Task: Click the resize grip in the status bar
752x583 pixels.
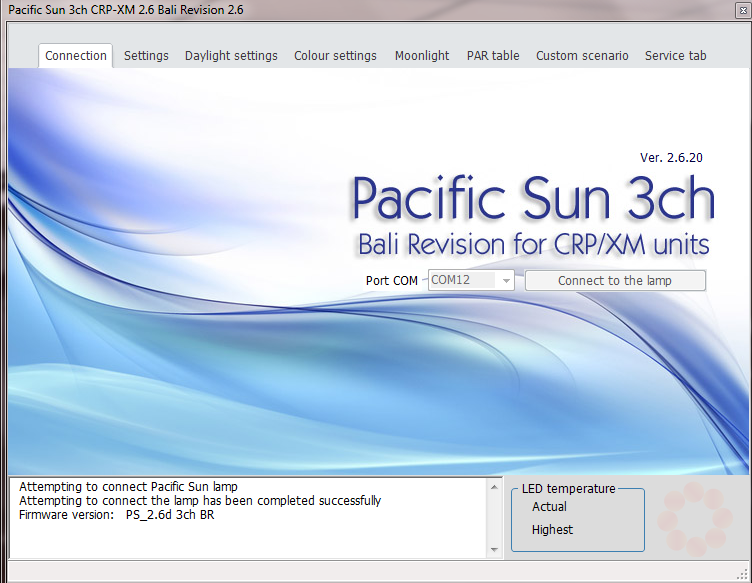Action: [x=741, y=572]
